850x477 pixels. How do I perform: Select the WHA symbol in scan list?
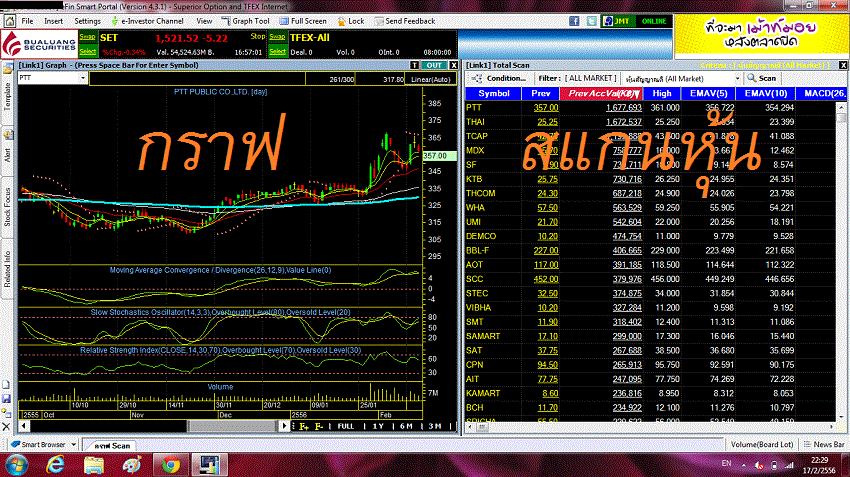click(x=475, y=208)
